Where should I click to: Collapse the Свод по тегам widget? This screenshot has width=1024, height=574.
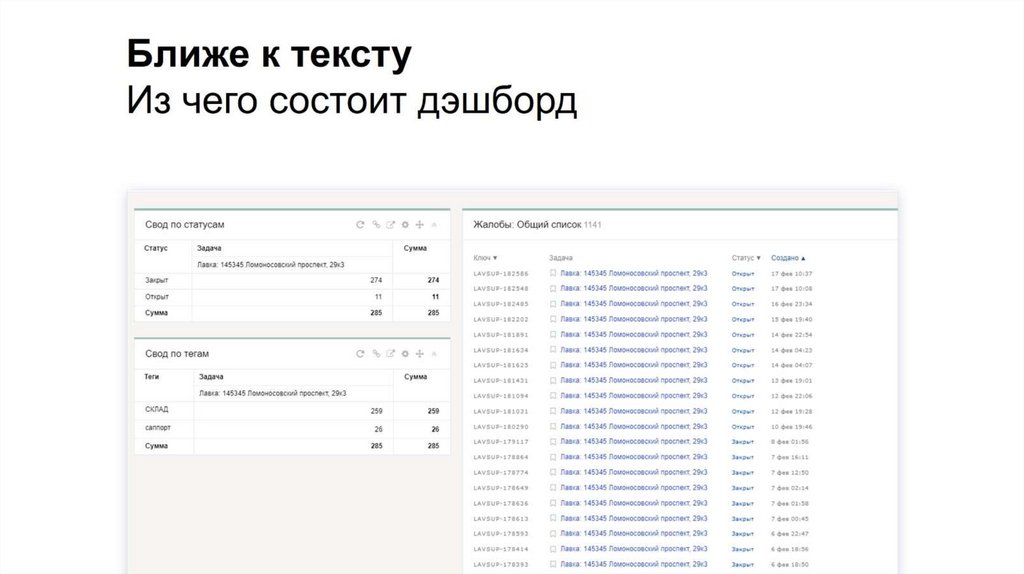point(434,354)
